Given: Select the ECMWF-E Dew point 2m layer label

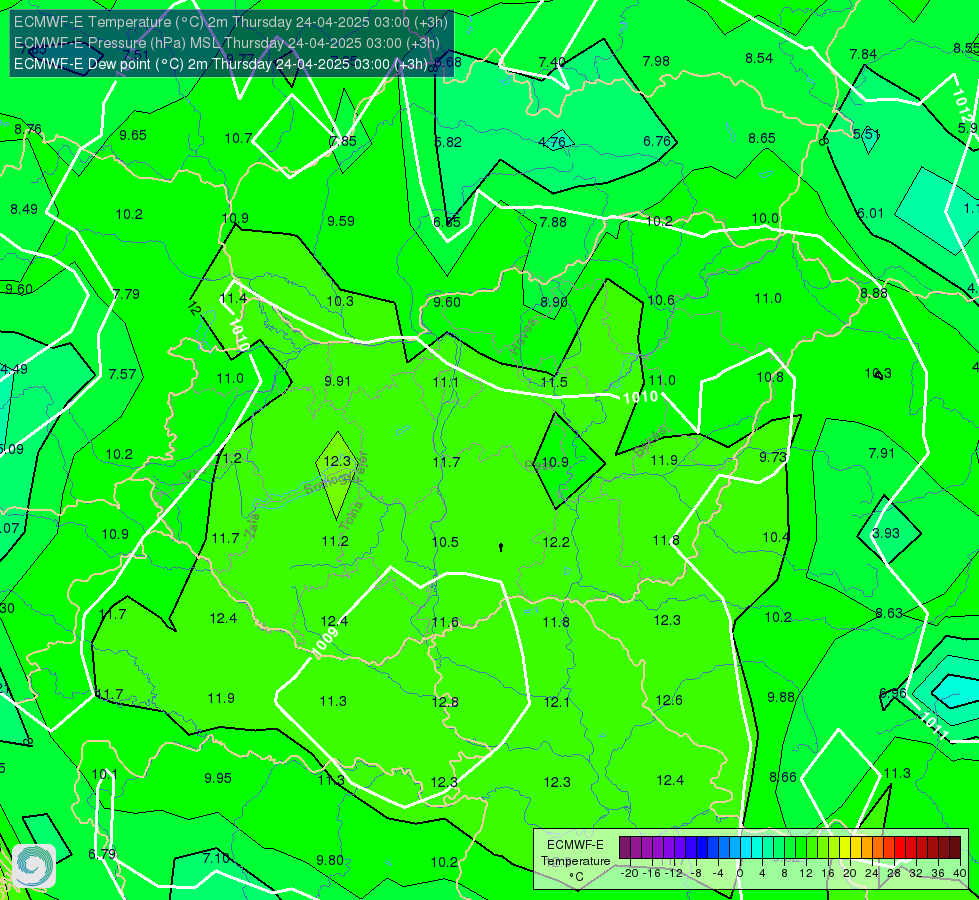Looking at the screenshot, I should pos(221,64).
